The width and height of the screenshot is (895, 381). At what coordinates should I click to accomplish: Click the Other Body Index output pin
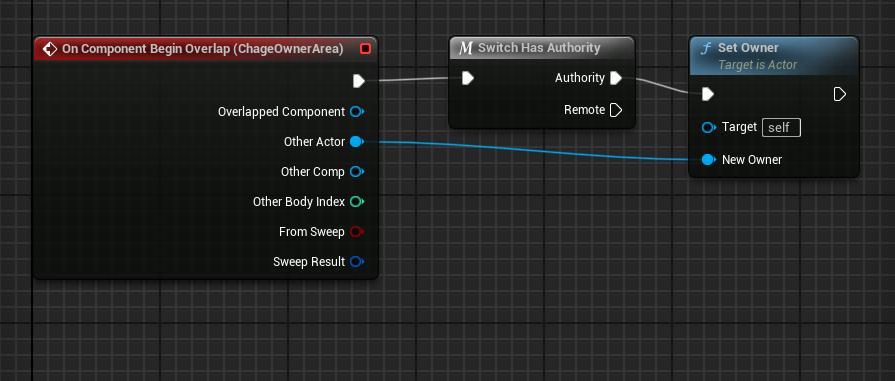click(x=357, y=202)
